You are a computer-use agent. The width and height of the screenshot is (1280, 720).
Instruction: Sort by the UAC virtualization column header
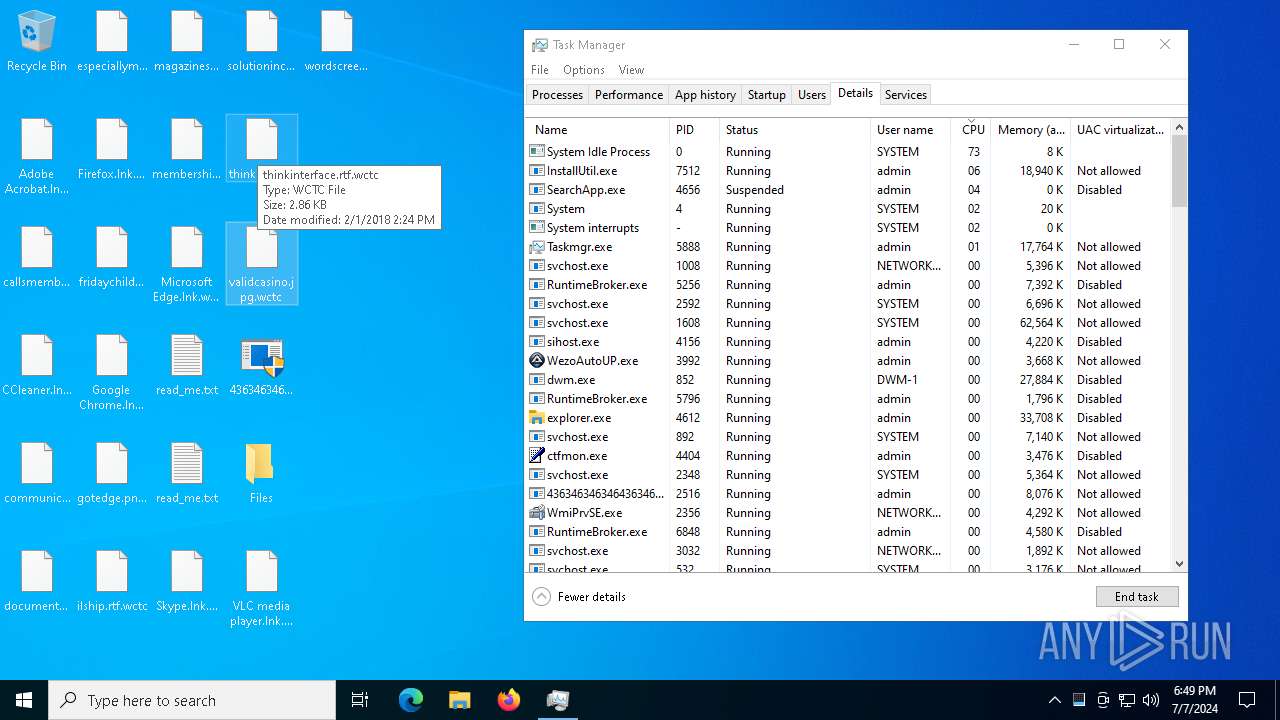1120,130
